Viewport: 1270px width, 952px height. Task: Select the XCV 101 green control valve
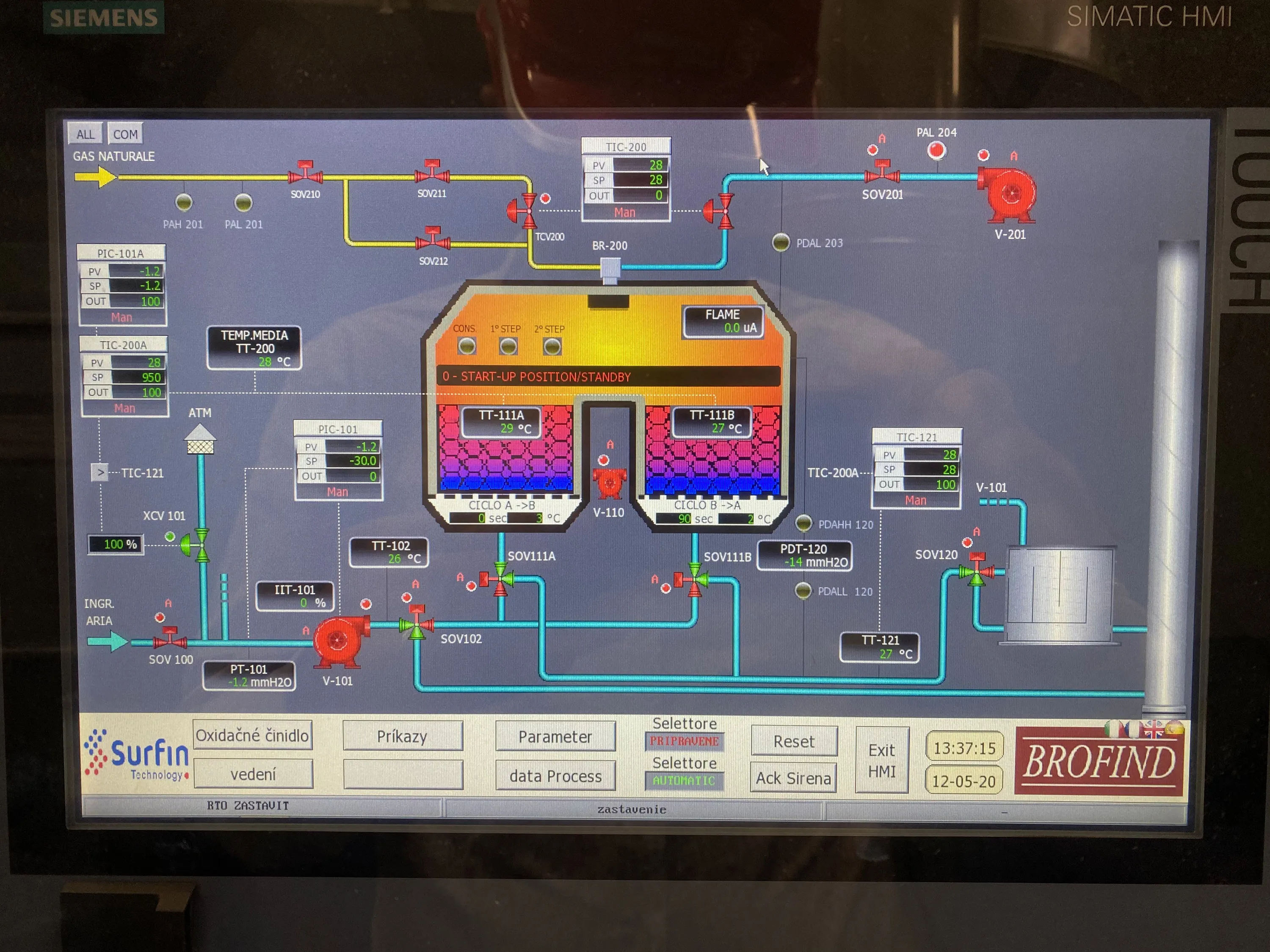click(x=196, y=544)
